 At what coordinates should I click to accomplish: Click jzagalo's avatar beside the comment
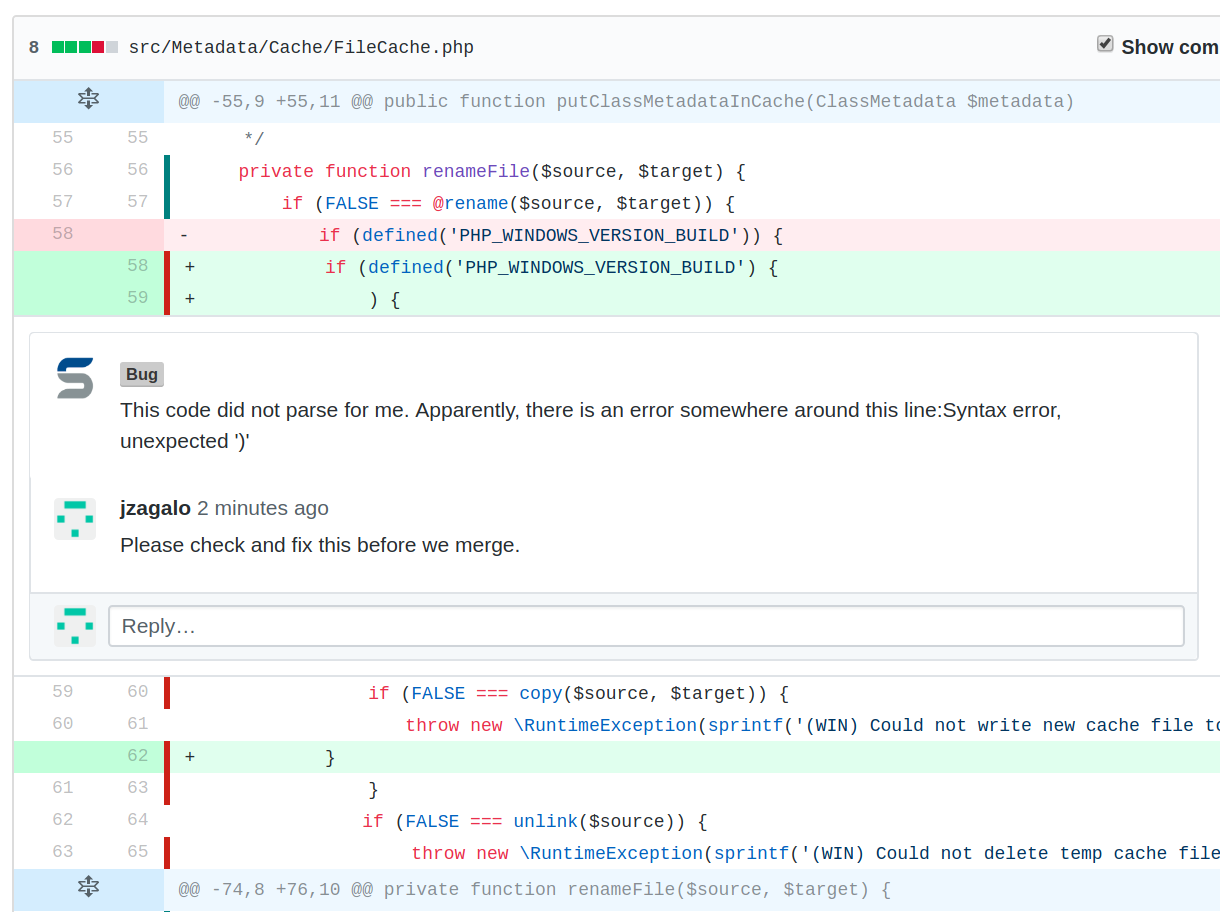[75, 519]
